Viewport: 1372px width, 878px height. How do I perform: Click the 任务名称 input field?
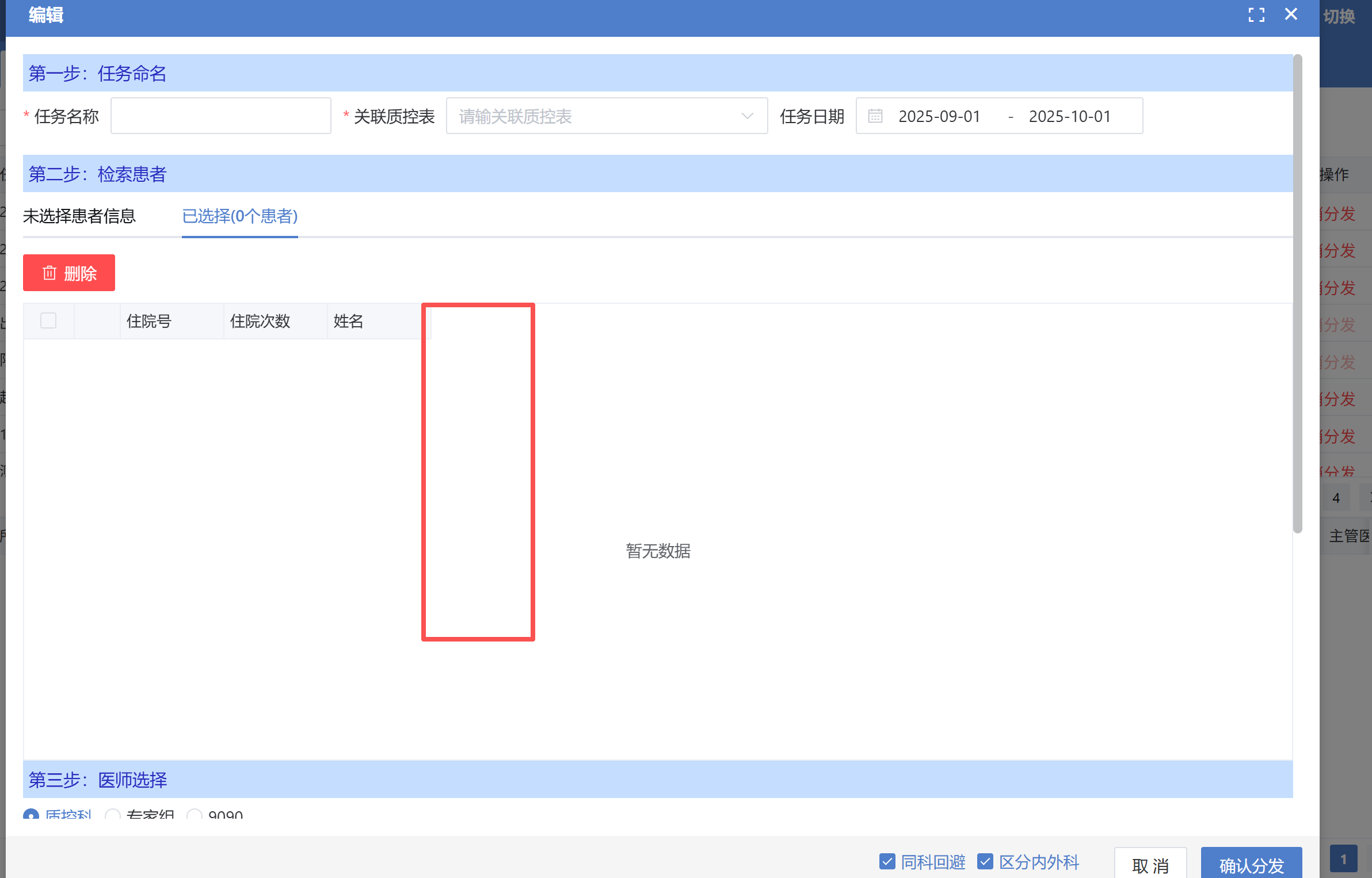tap(220, 116)
